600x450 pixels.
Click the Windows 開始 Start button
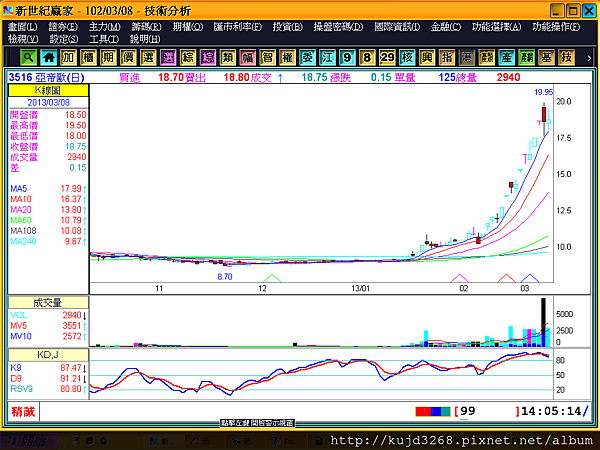(29, 441)
